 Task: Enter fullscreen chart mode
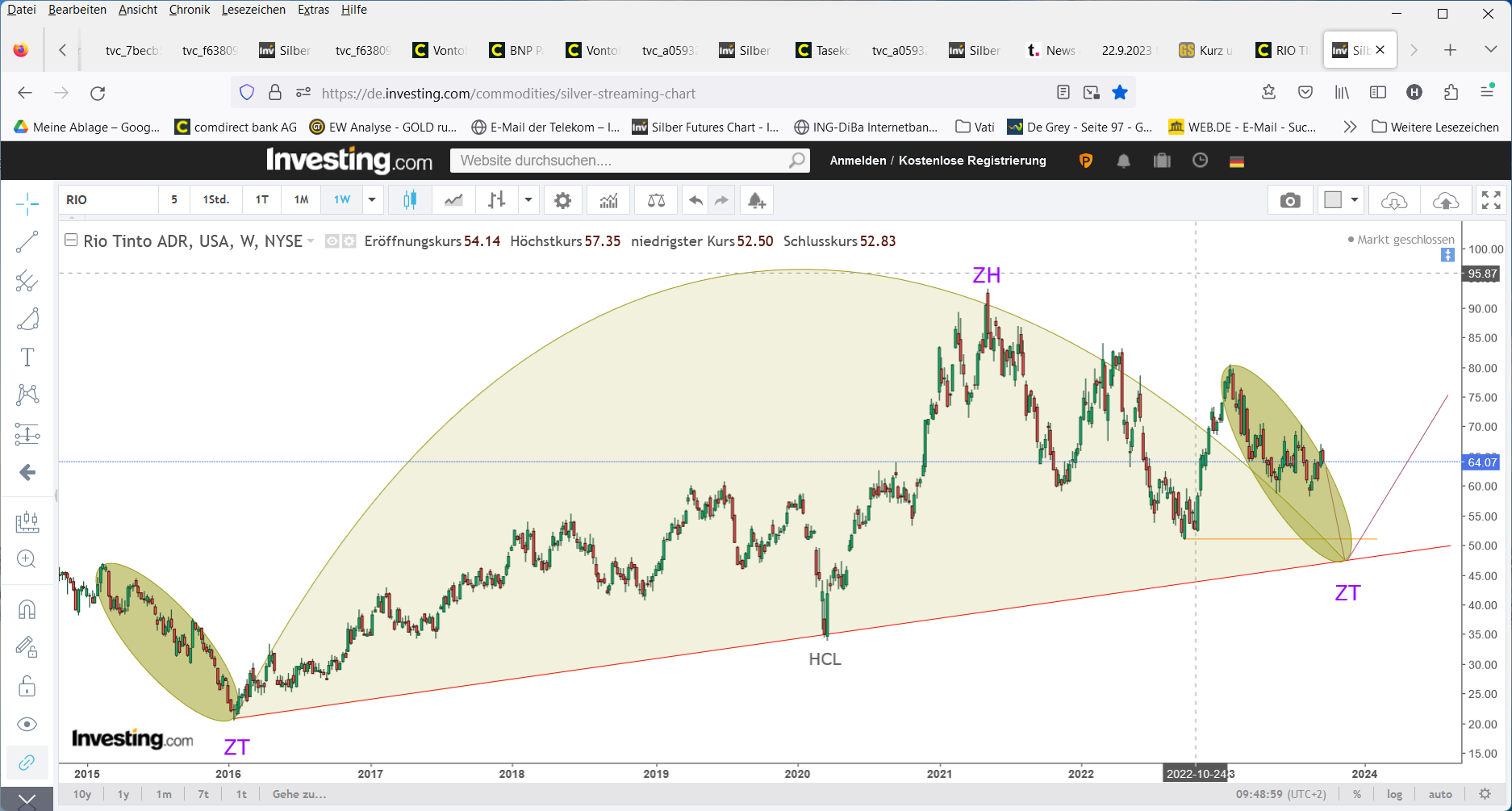click(1492, 200)
